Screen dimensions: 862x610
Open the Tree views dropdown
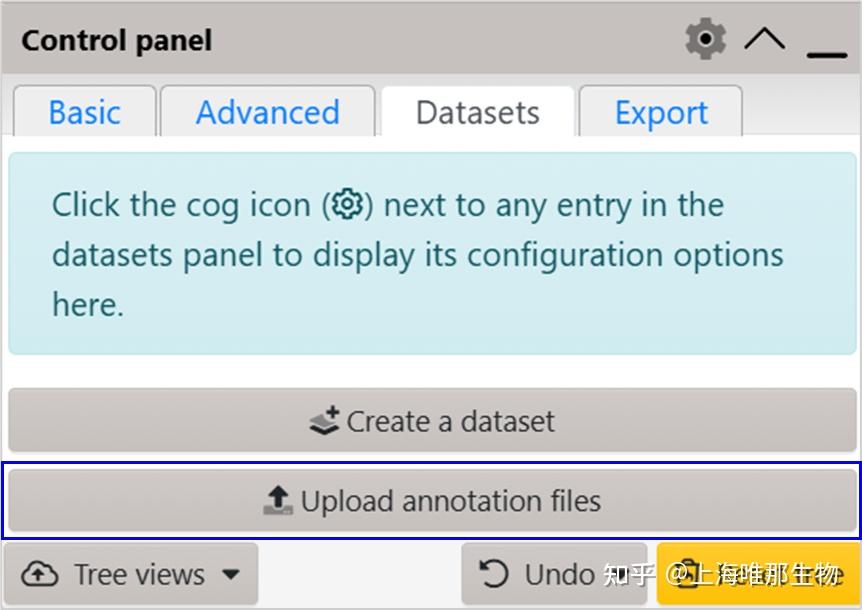click(130, 574)
